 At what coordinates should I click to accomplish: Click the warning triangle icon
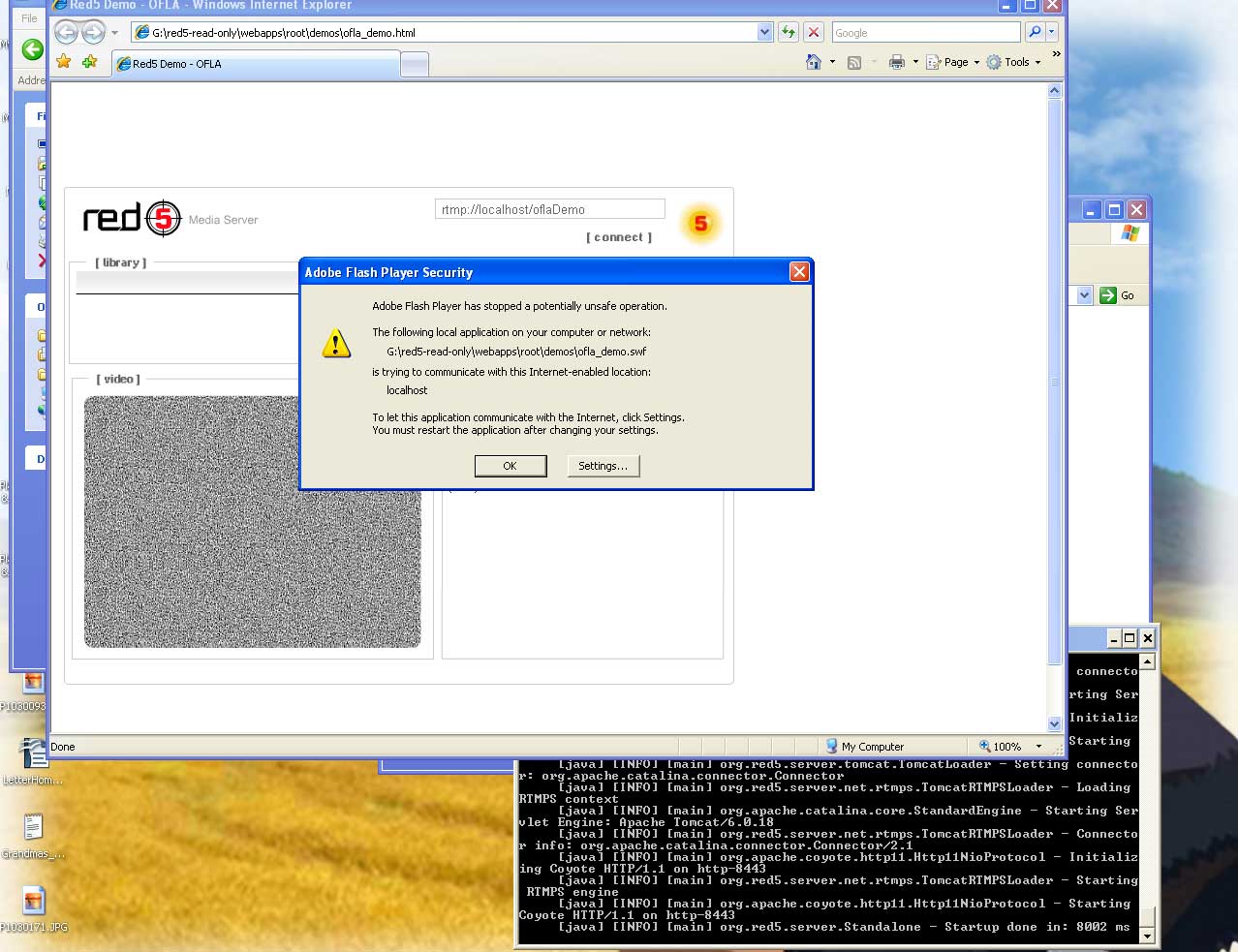(x=336, y=342)
